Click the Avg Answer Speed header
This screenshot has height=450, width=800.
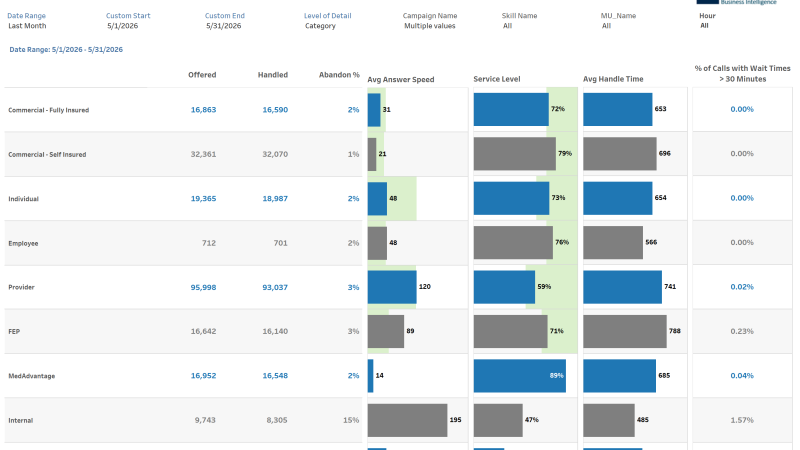coord(401,79)
